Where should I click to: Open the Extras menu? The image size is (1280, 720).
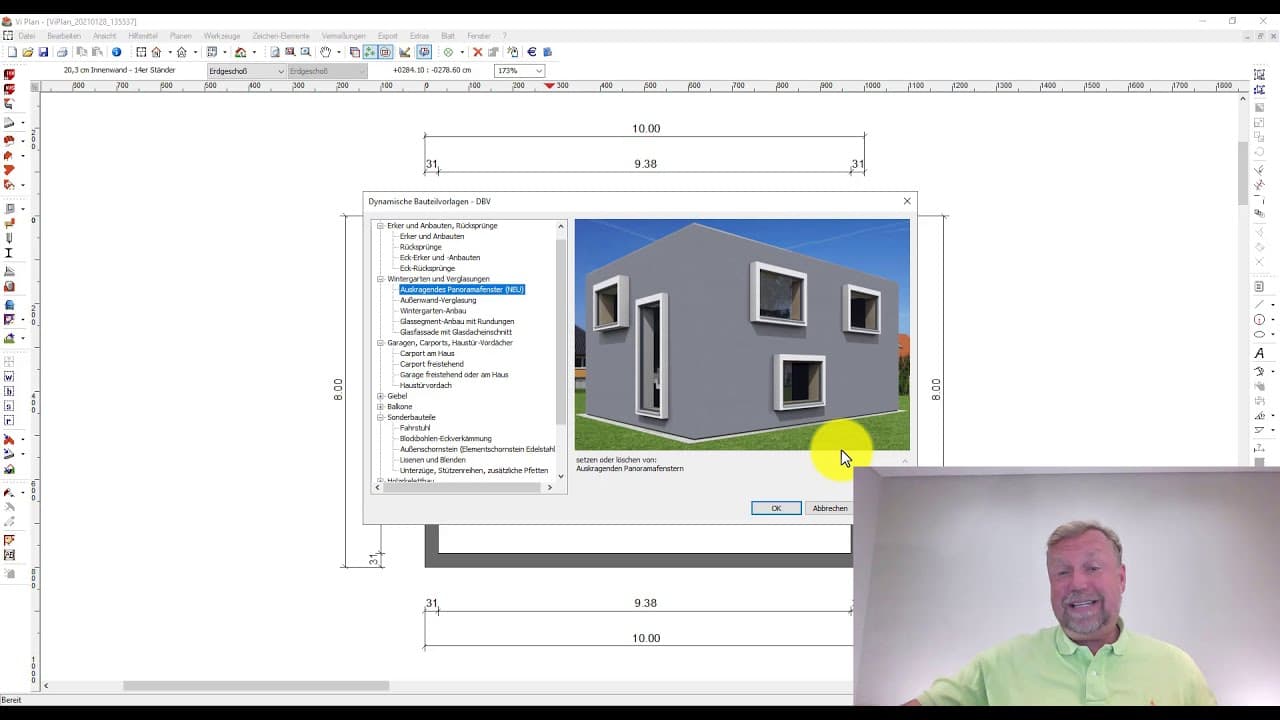pyautogui.click(x=419, y=36)
